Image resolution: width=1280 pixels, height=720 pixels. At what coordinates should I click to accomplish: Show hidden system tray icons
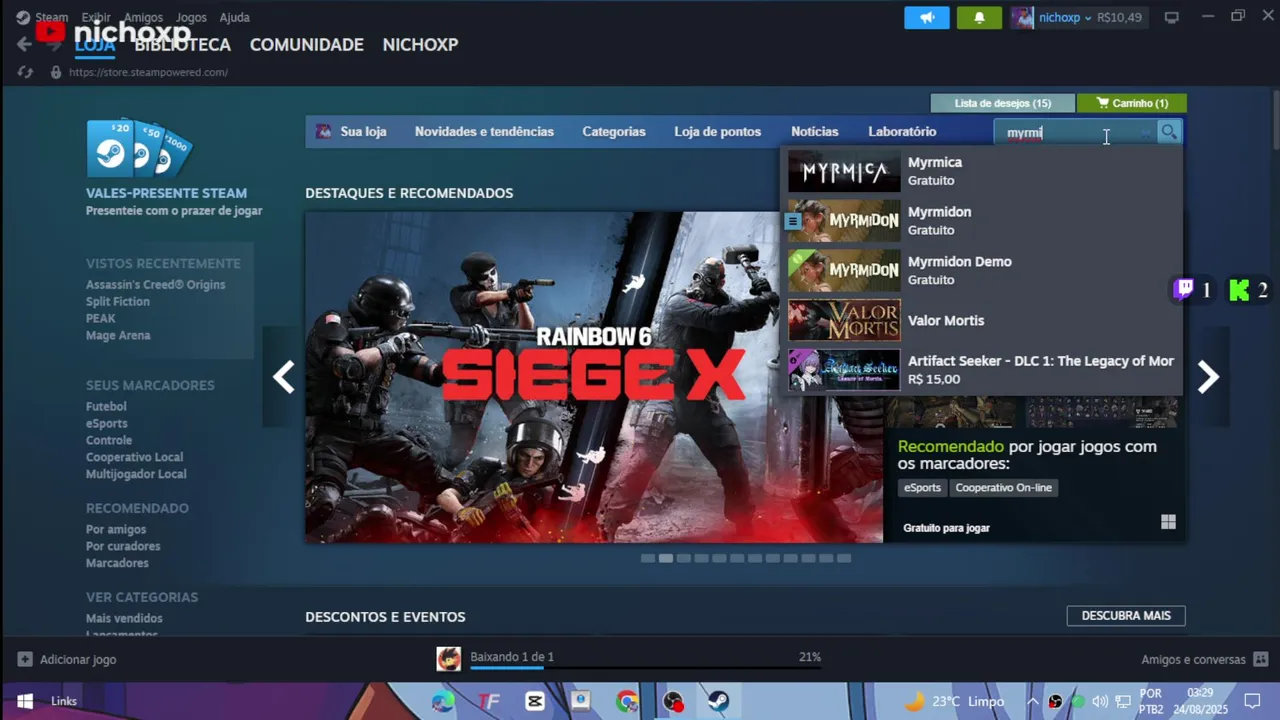(x=1033, y=701)
